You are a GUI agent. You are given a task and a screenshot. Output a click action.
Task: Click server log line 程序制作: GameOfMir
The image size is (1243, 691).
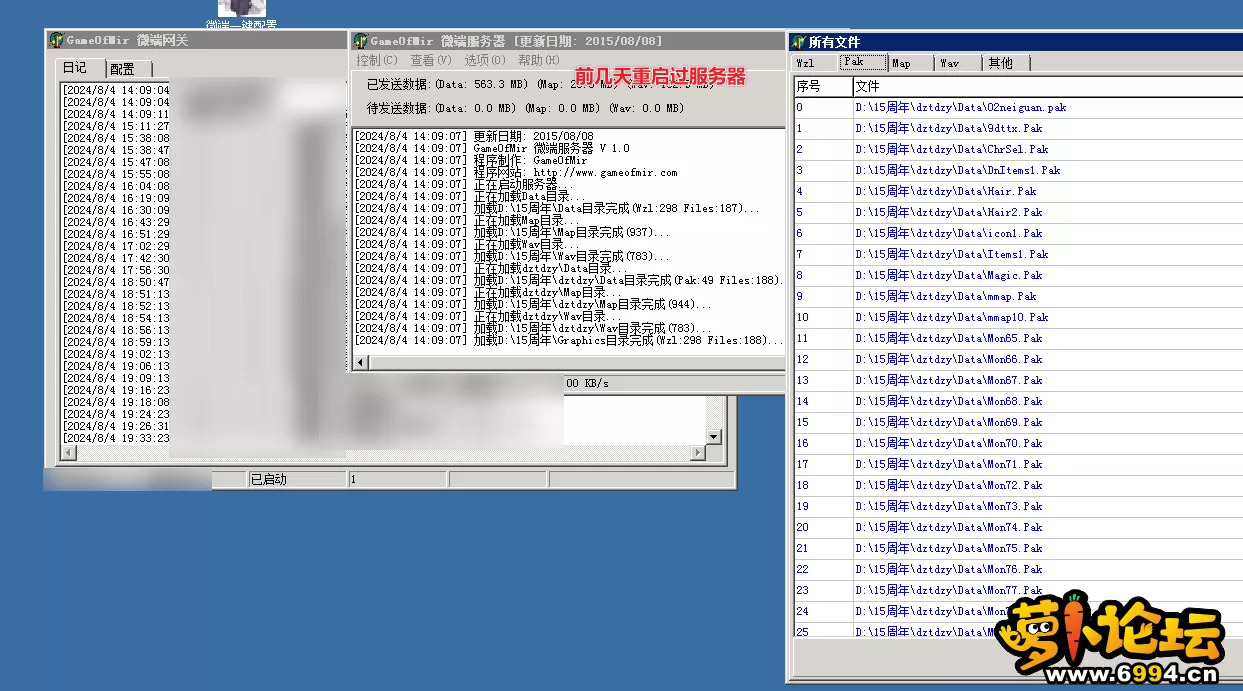(472, 160)
